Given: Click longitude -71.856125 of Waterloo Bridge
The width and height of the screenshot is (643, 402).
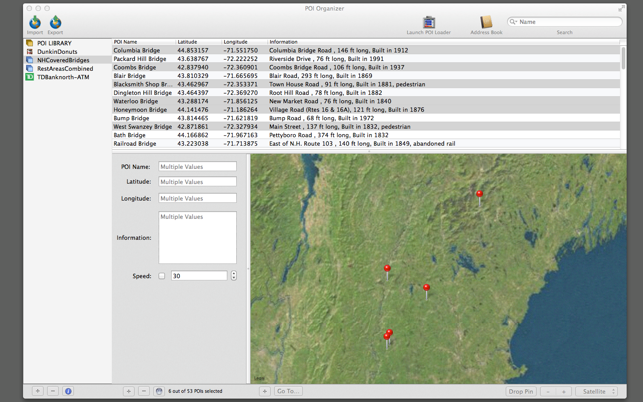Looking at the screenshot, I should [x=240, y=101].
